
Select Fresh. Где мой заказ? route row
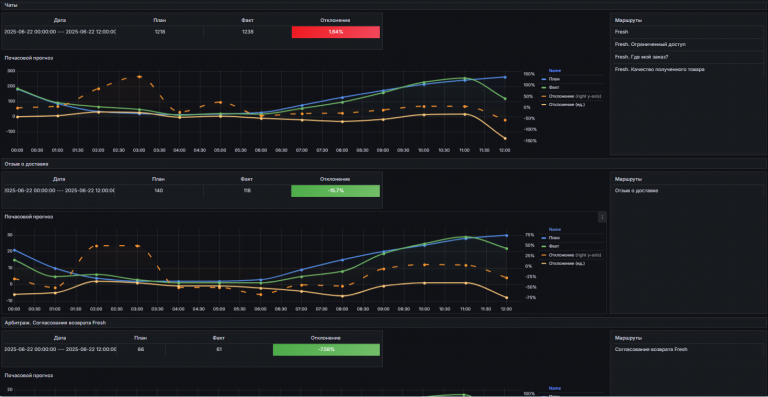(x=688, y=57)
